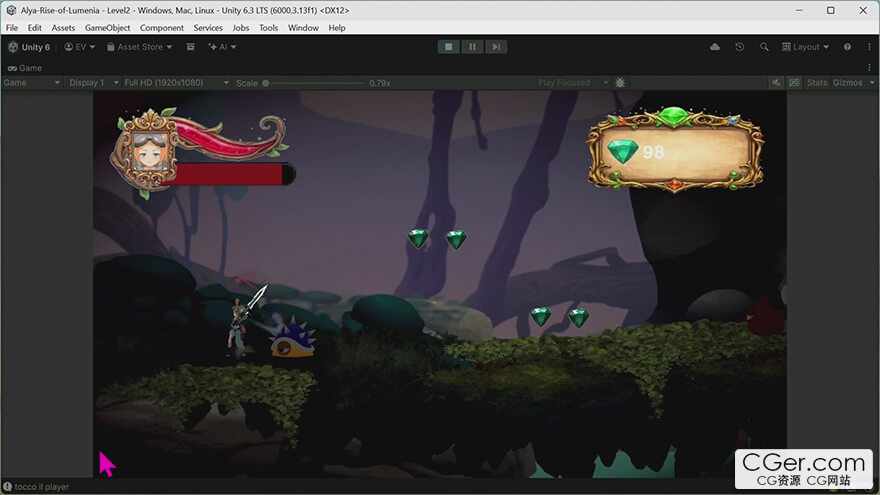Show the undo history clock icon

740,47
